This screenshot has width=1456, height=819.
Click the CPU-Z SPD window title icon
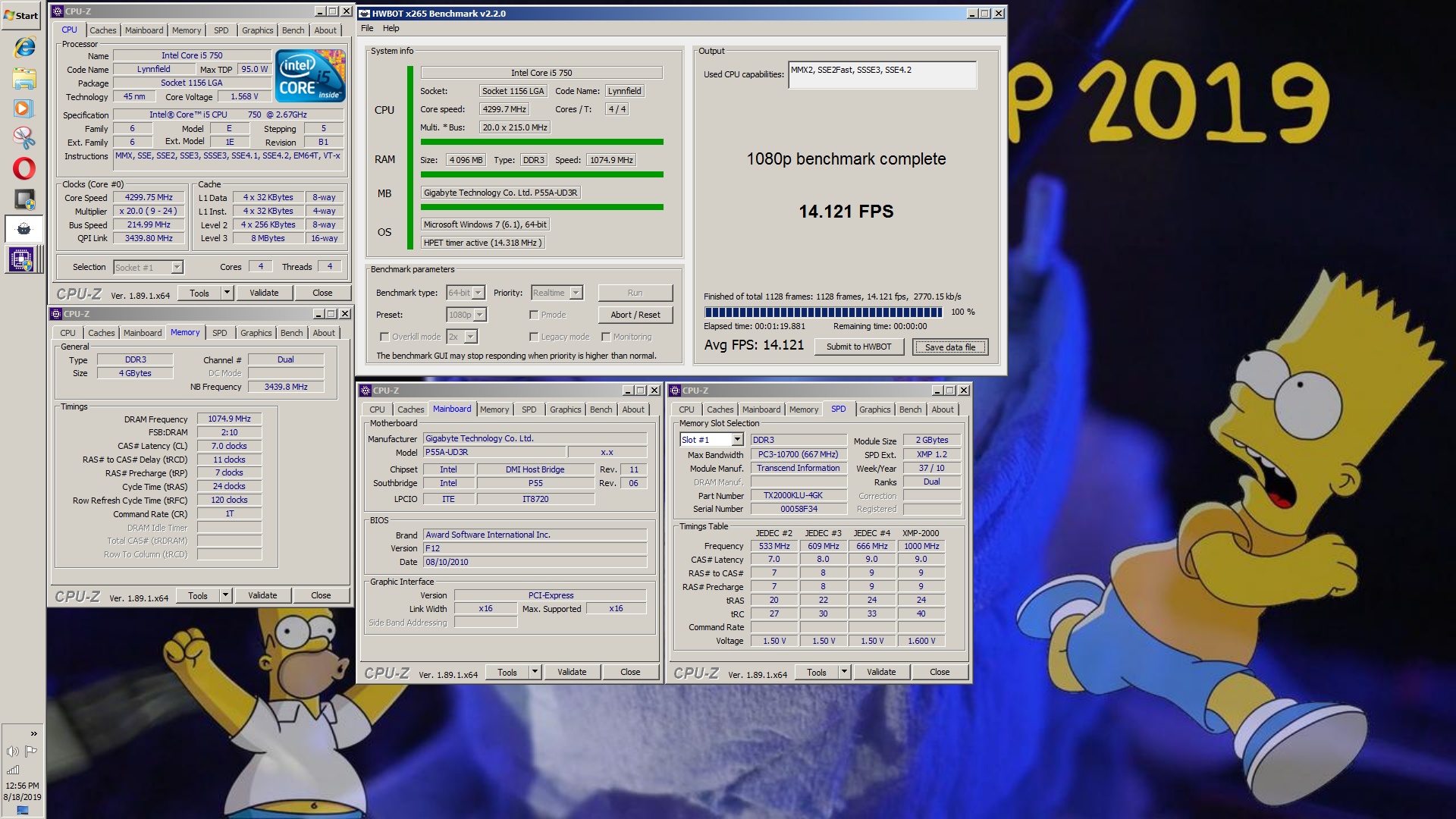click(x=675, y=391)
